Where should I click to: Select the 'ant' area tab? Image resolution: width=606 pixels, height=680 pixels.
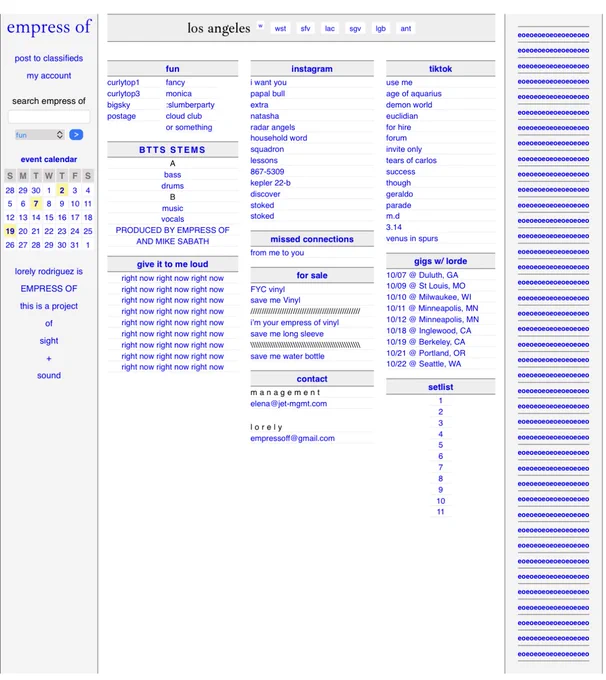pos(406,29)
